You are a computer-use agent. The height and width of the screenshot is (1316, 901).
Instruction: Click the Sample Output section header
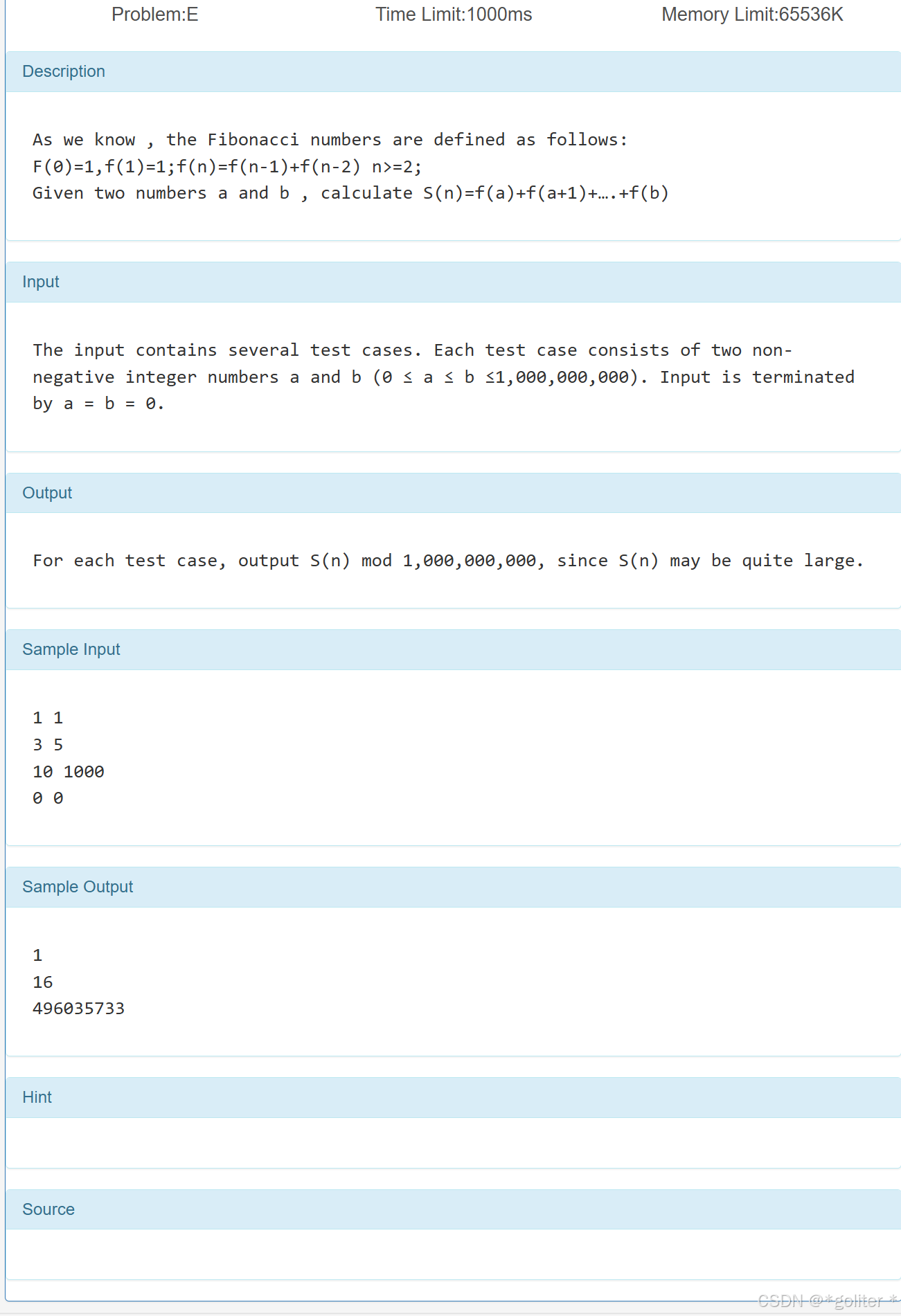[453, 887]
